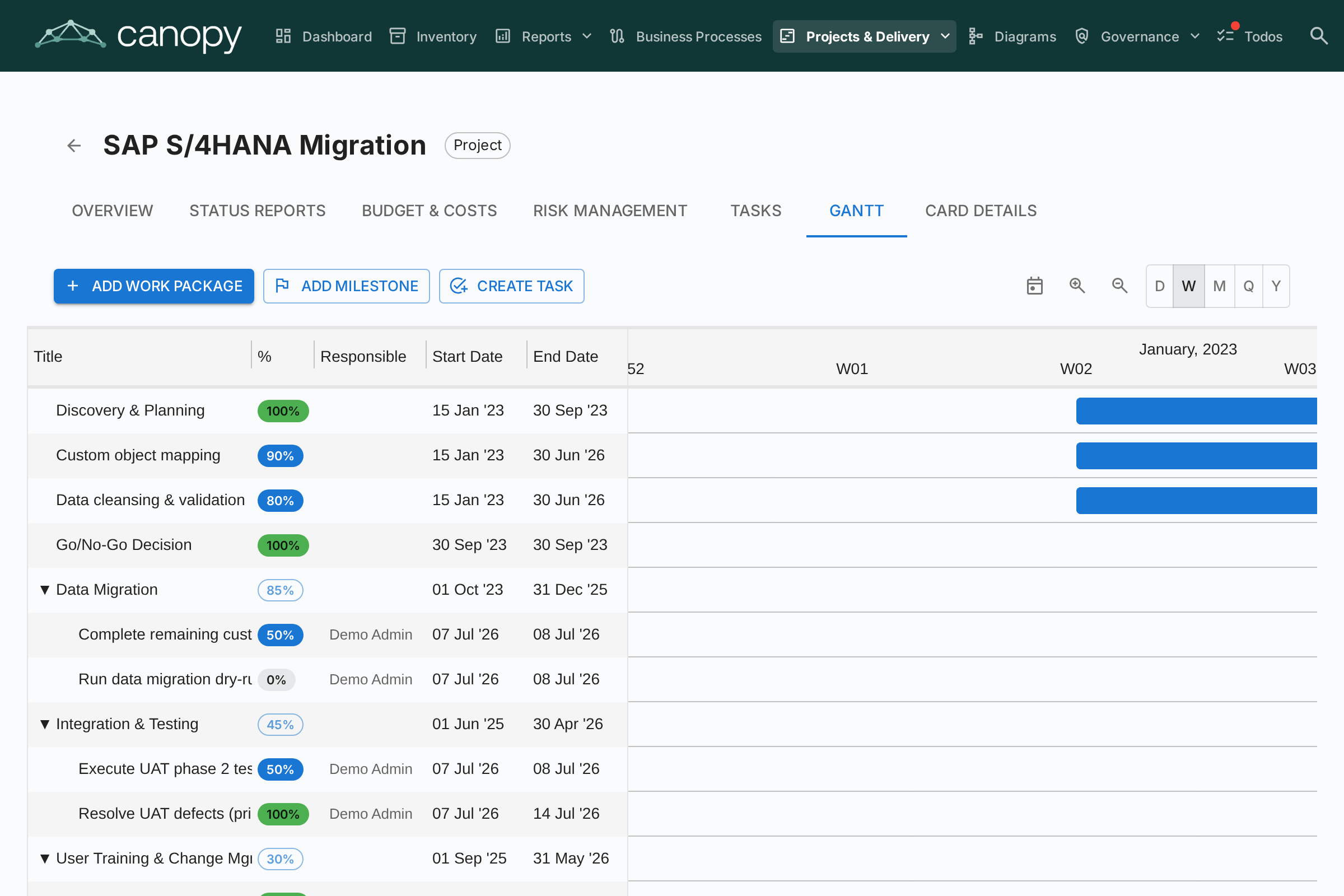Click the Canopy logo

click(138, 36)
